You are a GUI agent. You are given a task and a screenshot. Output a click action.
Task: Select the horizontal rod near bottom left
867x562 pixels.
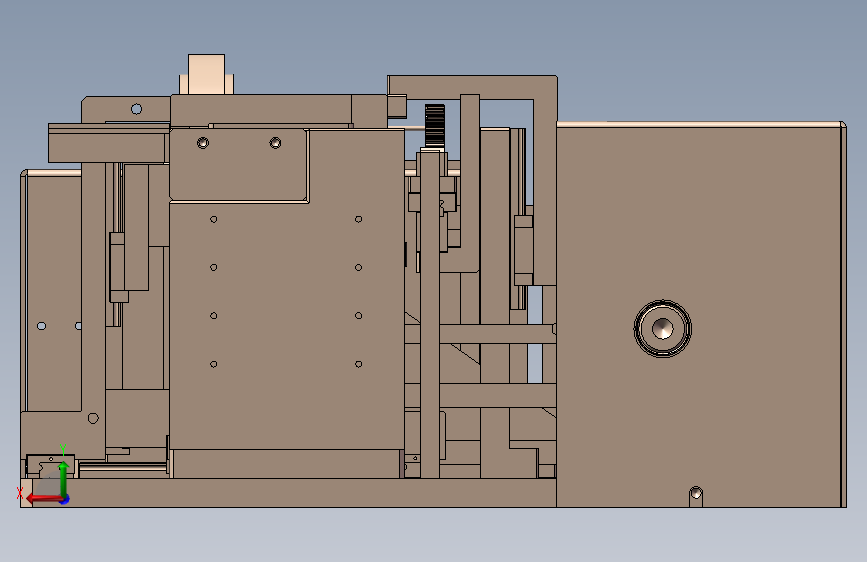click(x=123, y=469)
